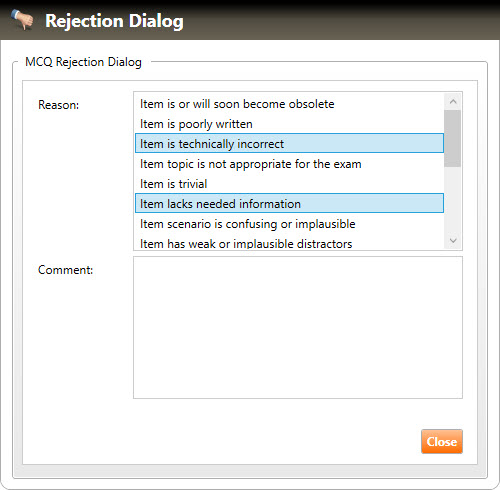
Task: Click the thumbs-down Rejection Dialog icon
Action: click(22, 19)
